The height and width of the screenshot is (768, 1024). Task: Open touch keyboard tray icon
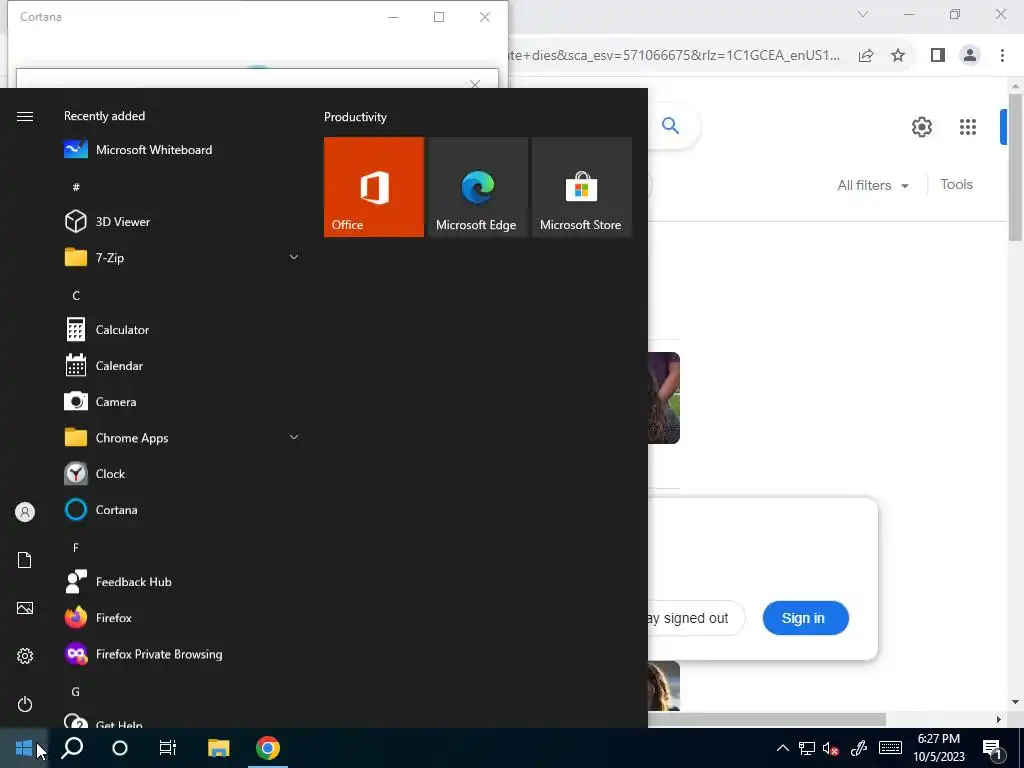point(890,748)
